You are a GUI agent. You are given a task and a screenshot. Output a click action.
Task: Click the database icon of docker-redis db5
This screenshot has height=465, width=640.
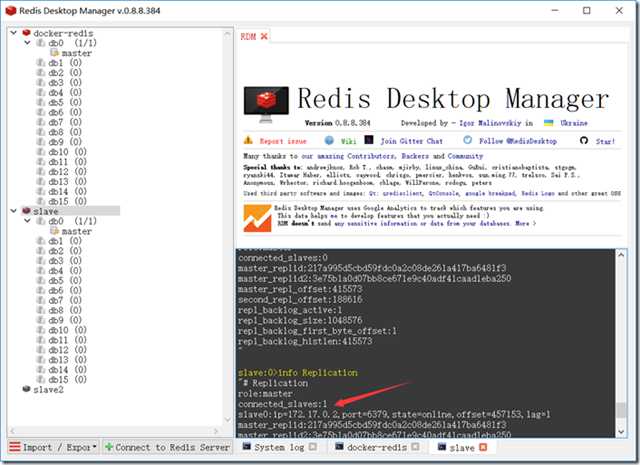point(41,102)
